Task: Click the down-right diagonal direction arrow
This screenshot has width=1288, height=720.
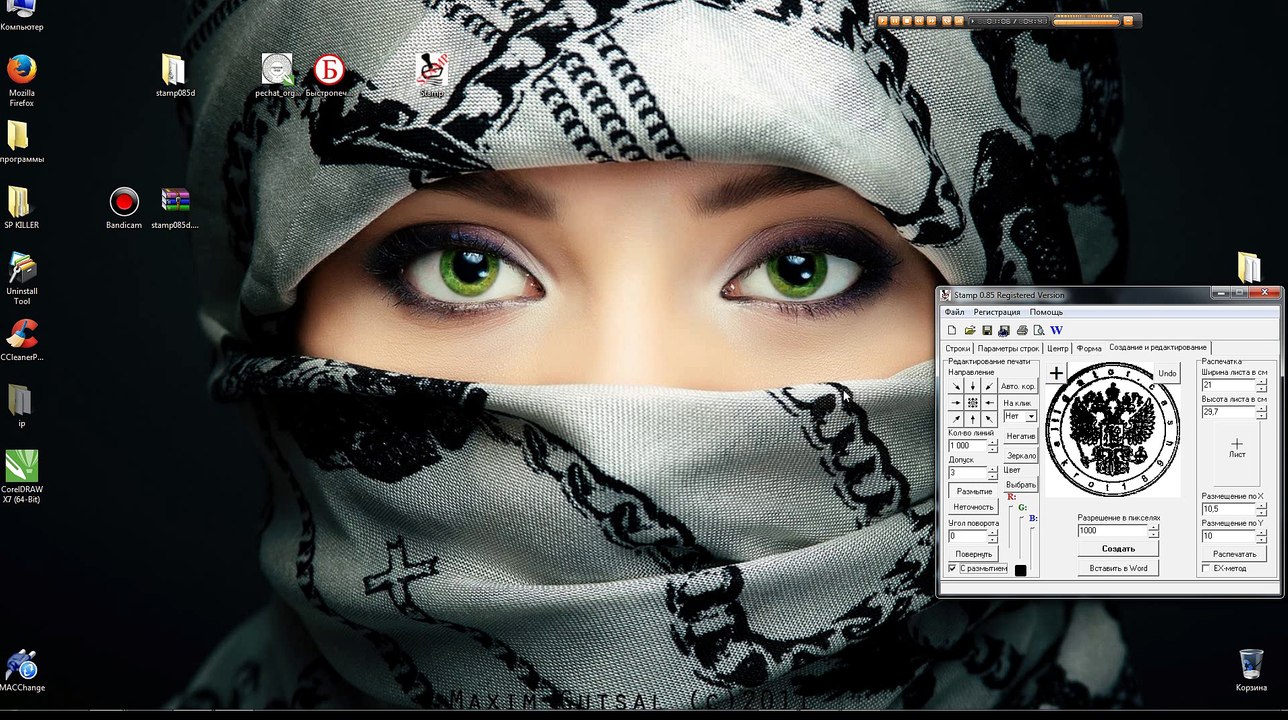Action: pyautogui.click(x=956, y=386)
